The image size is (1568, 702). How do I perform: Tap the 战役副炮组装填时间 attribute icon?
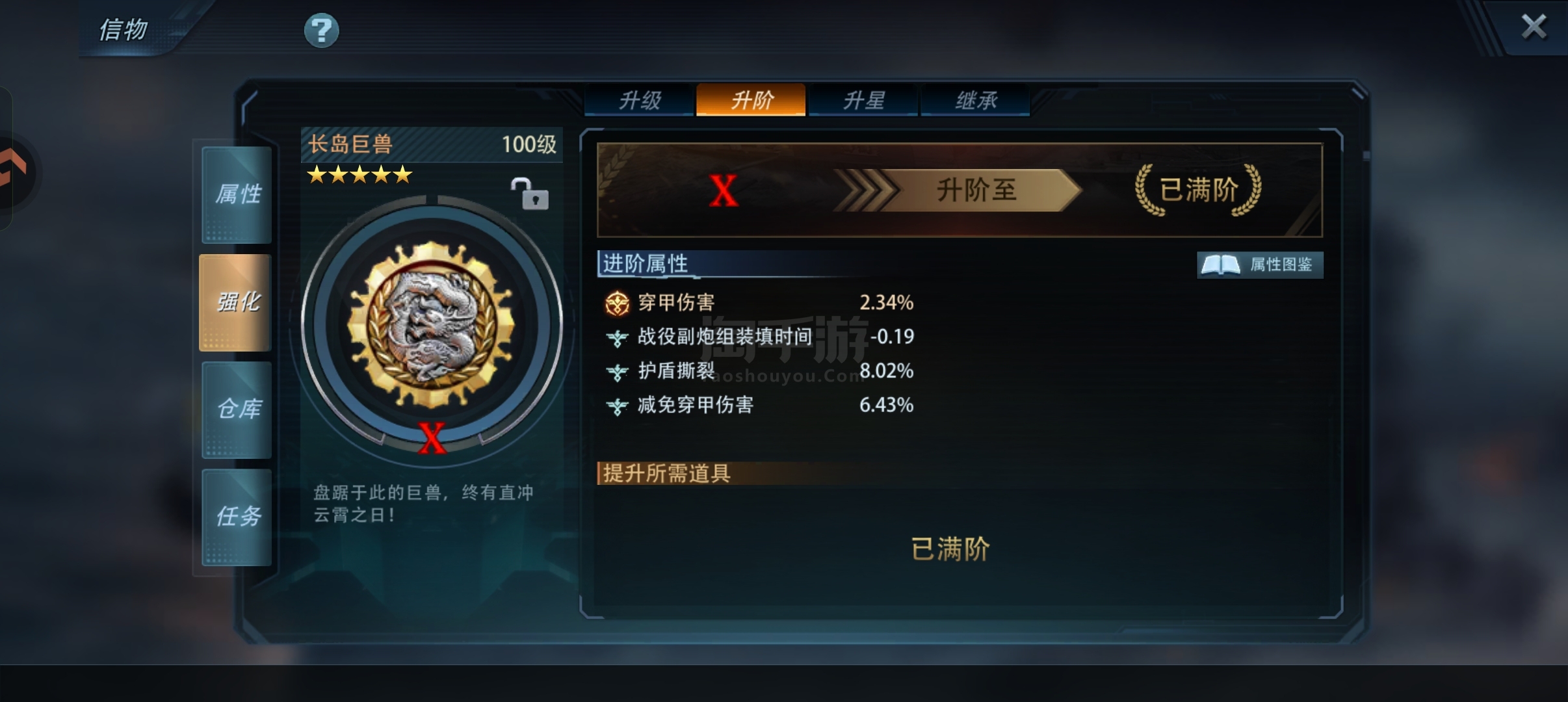point(617,337)
